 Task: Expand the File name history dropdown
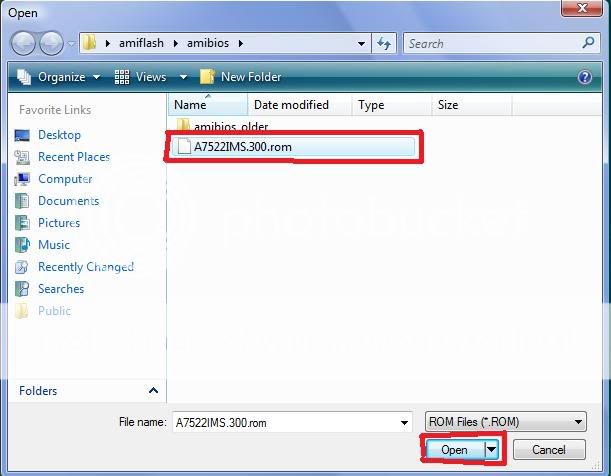tap(404, 422)
